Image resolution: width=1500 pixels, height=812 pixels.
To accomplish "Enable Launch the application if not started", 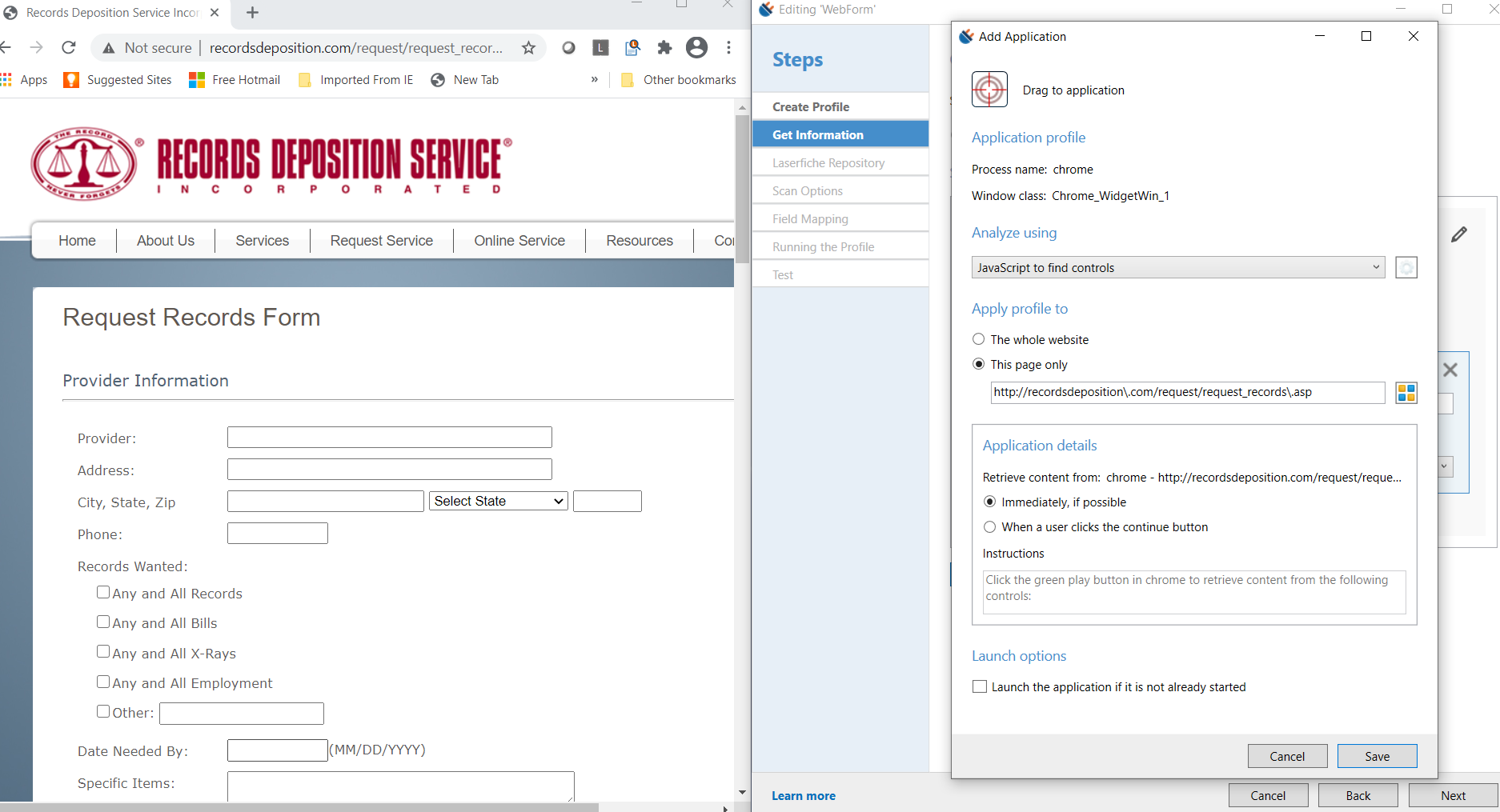I will pyautogui.click(x=980, y=687).
